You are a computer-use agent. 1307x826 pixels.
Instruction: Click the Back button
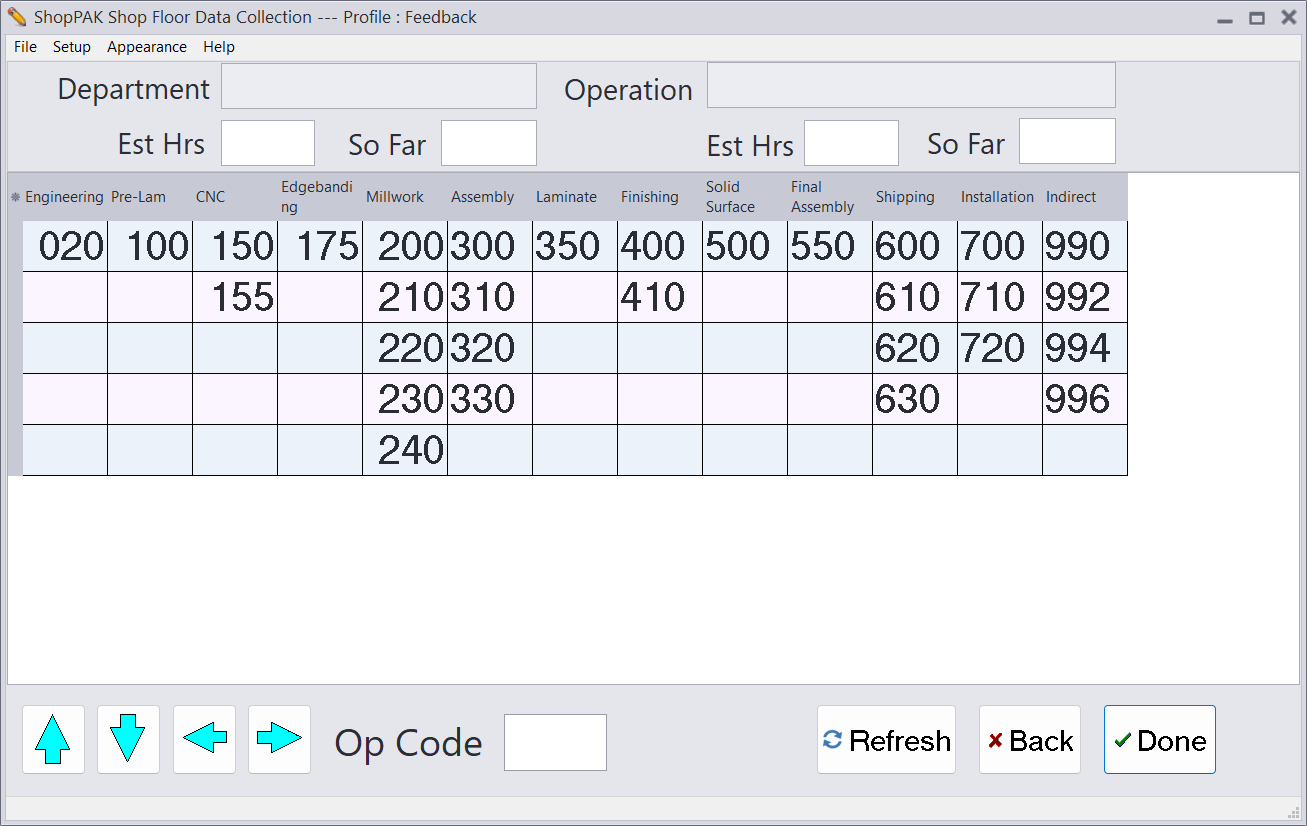click(x=1029, y=740)
